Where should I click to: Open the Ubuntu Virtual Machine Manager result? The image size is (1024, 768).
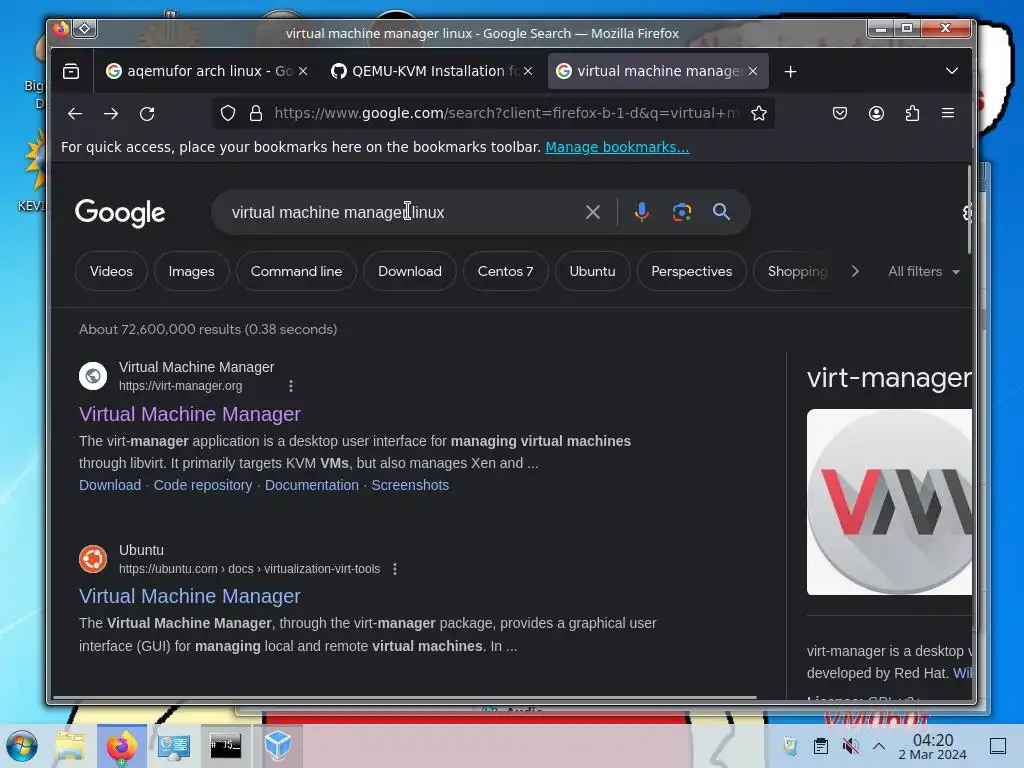(190, 596)
